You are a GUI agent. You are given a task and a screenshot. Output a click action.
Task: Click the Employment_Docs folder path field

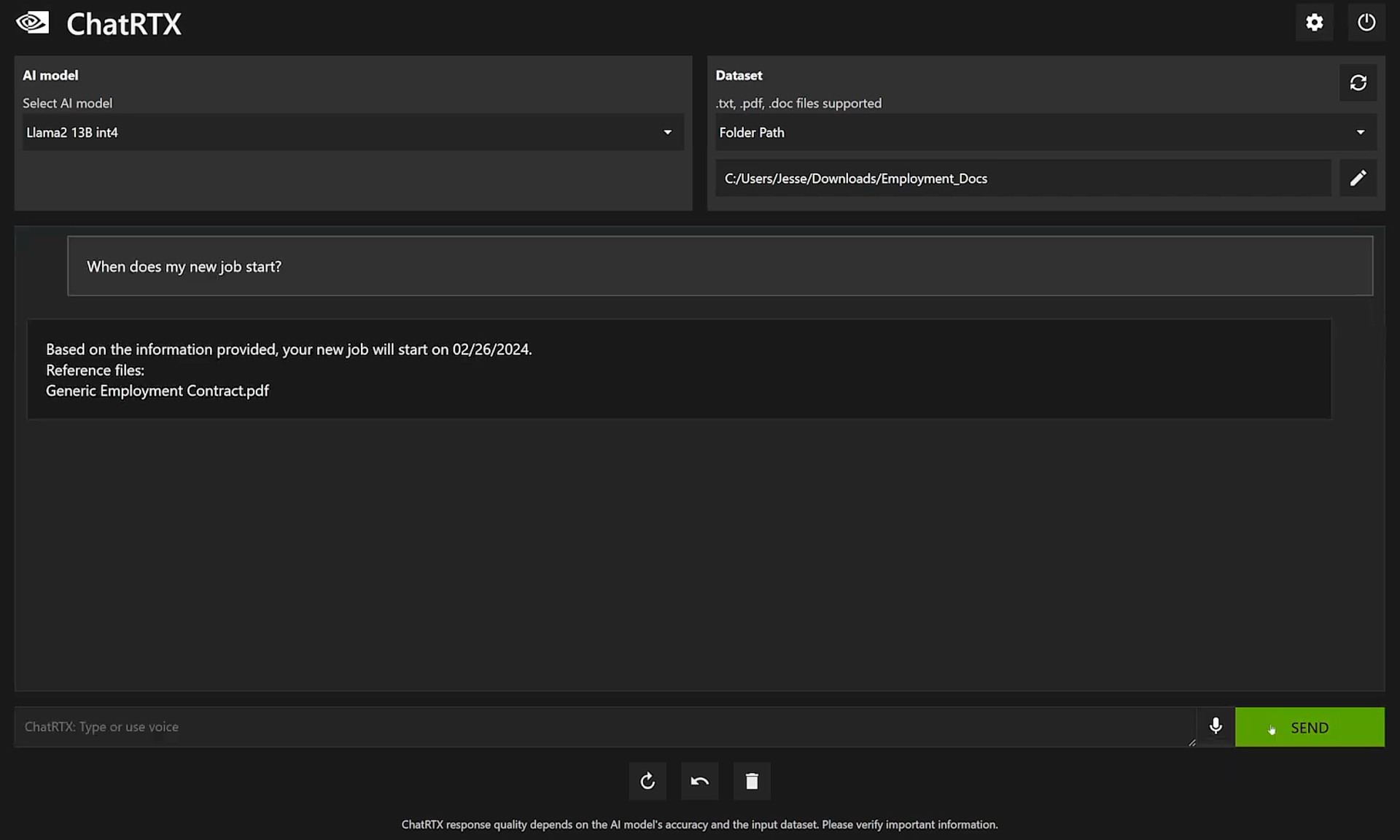point(1022,179)
